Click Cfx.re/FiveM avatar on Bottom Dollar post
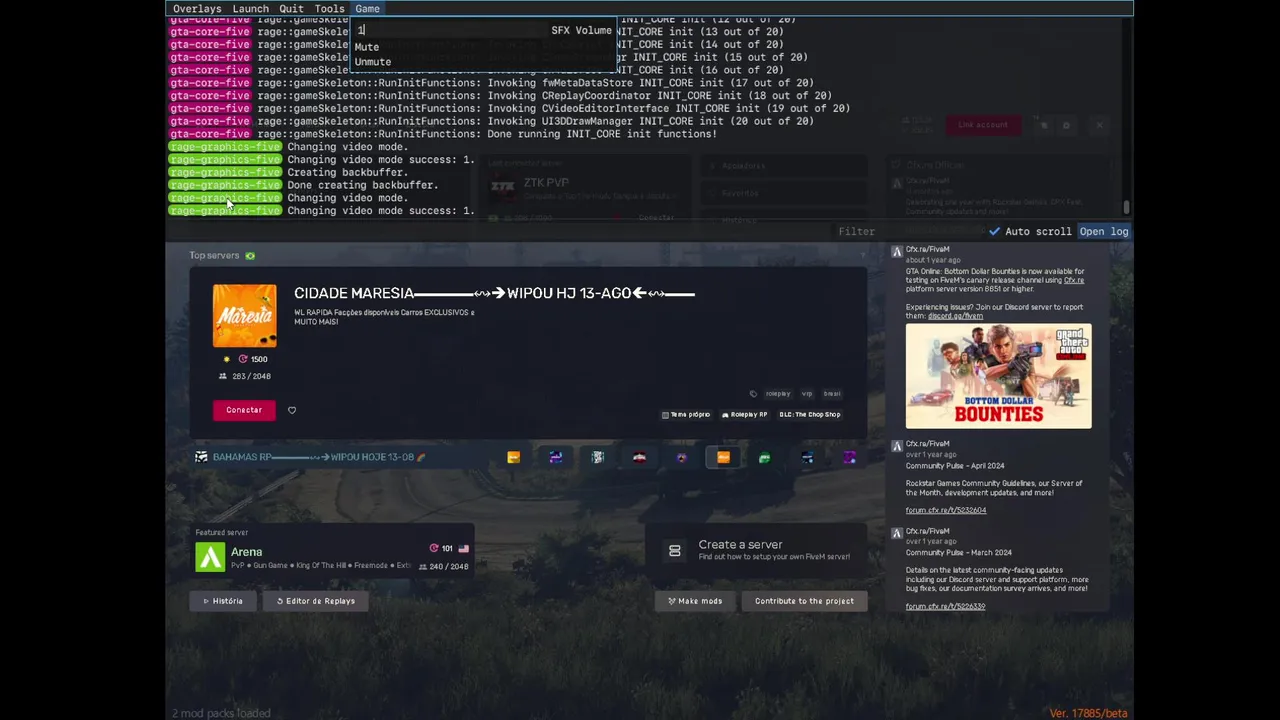Screen dimensions: 1280x720 [897, 252]
